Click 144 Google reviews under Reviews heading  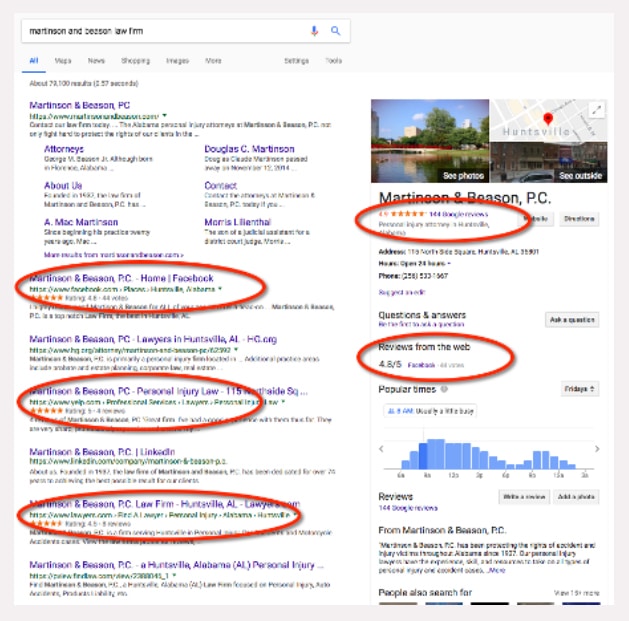tap(408, 508)
